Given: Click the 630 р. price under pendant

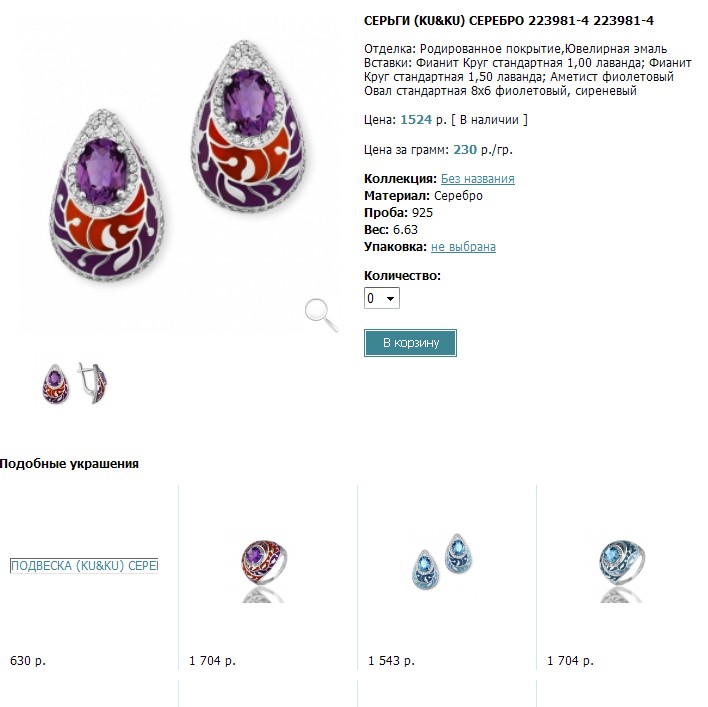Looking at the screenshot, I should pos(28,660).
